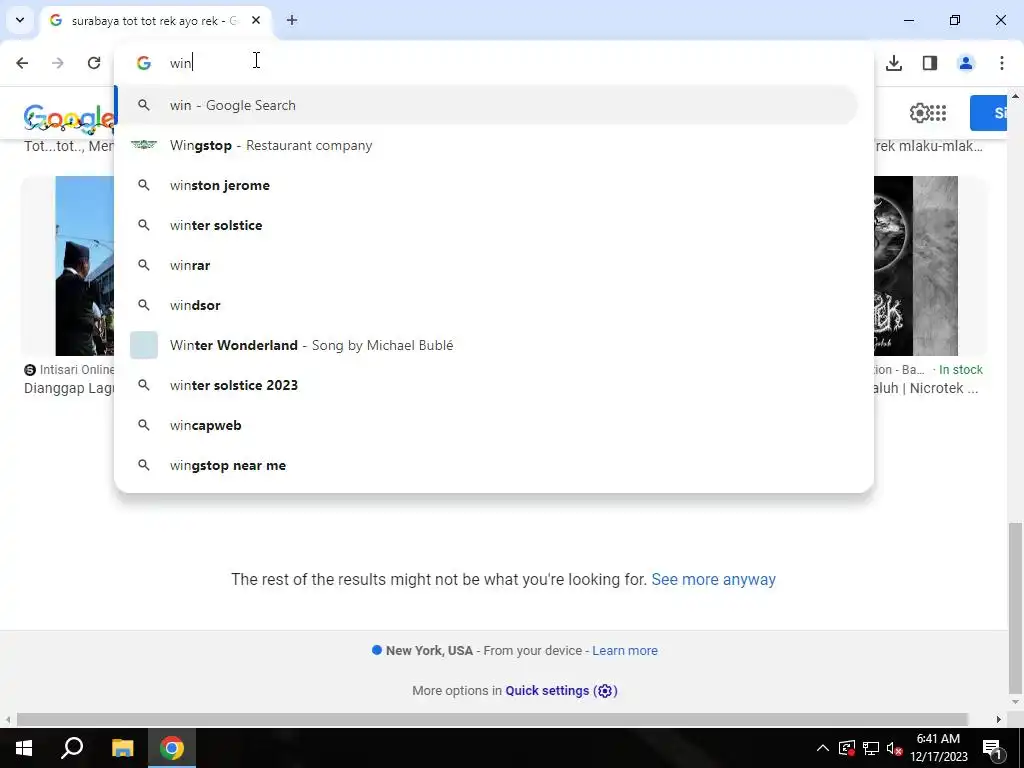This screenshot has height=768, width=1024.
Task: Open Google quick settings gear icon
Action: (919, 113)
